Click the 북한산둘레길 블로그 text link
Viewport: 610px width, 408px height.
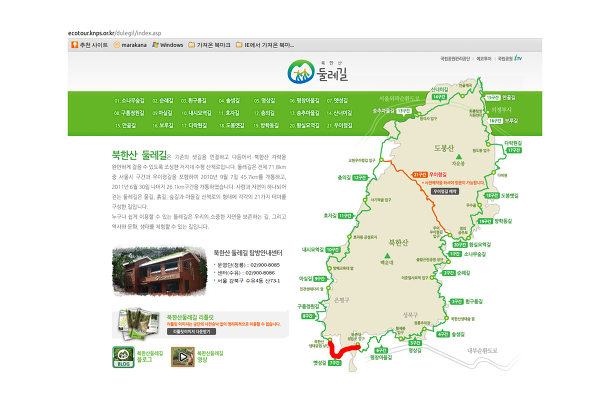[x=150, y=357]
